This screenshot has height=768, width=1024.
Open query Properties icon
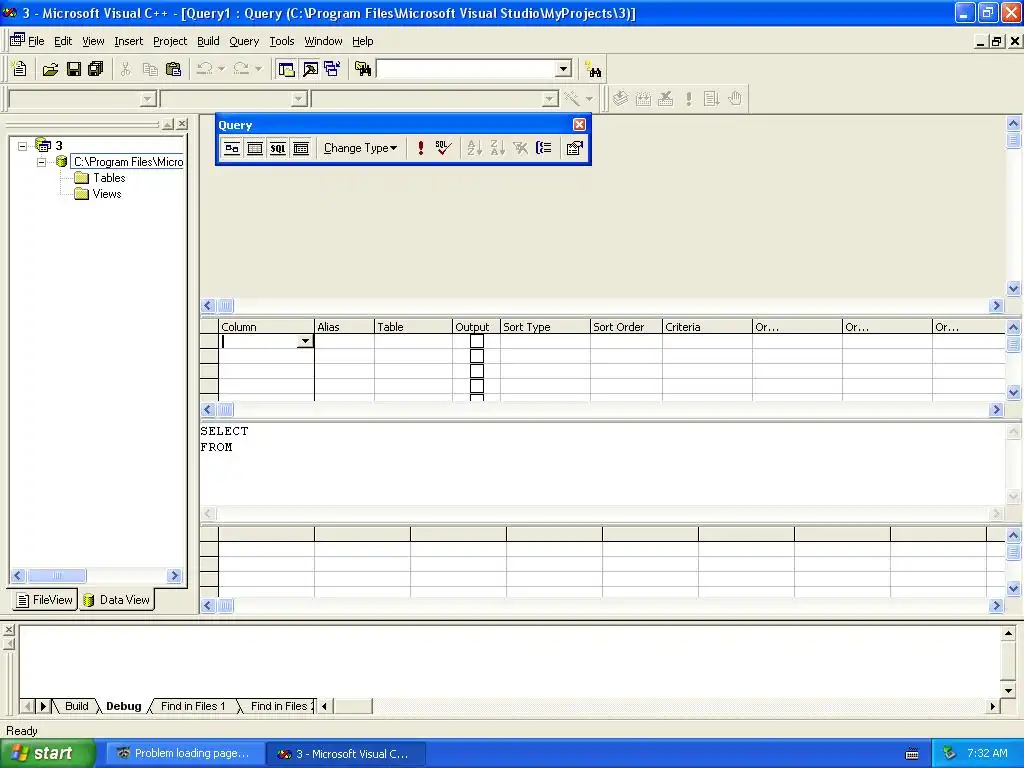coord(575,148)
